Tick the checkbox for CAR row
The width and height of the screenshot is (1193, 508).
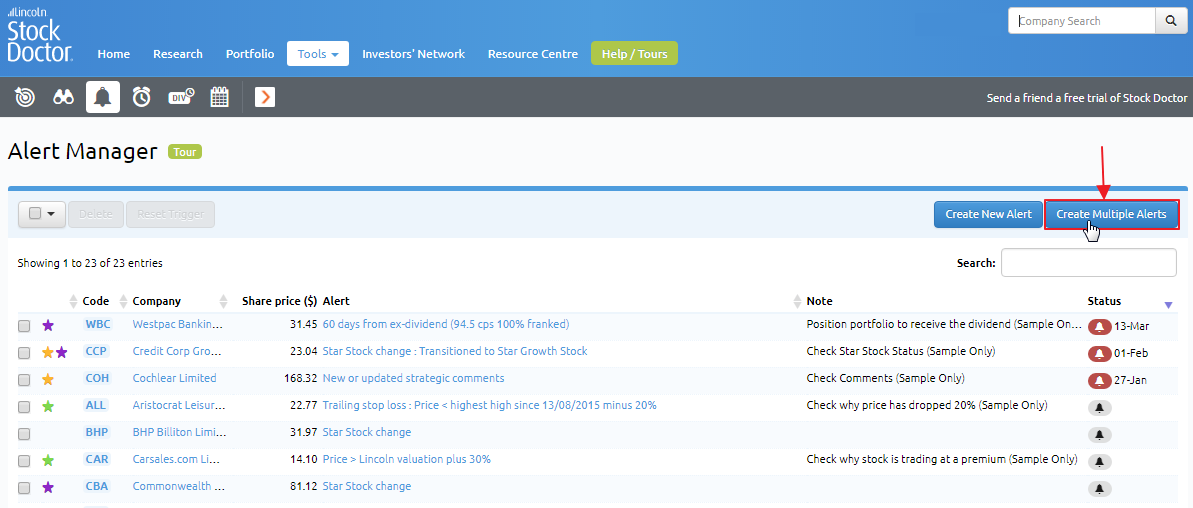(24, 461)
